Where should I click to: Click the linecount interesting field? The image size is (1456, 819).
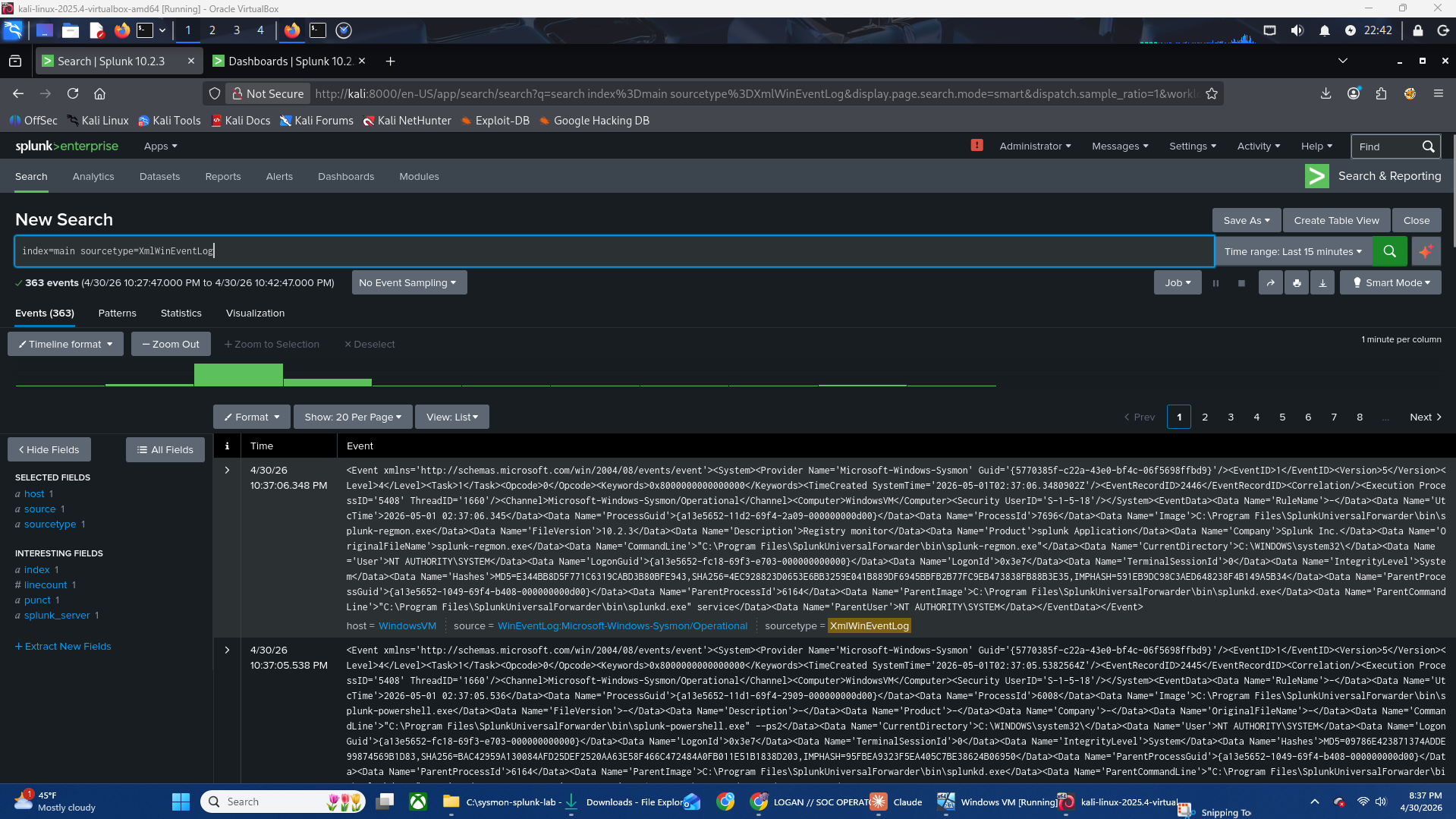[46, 584]
